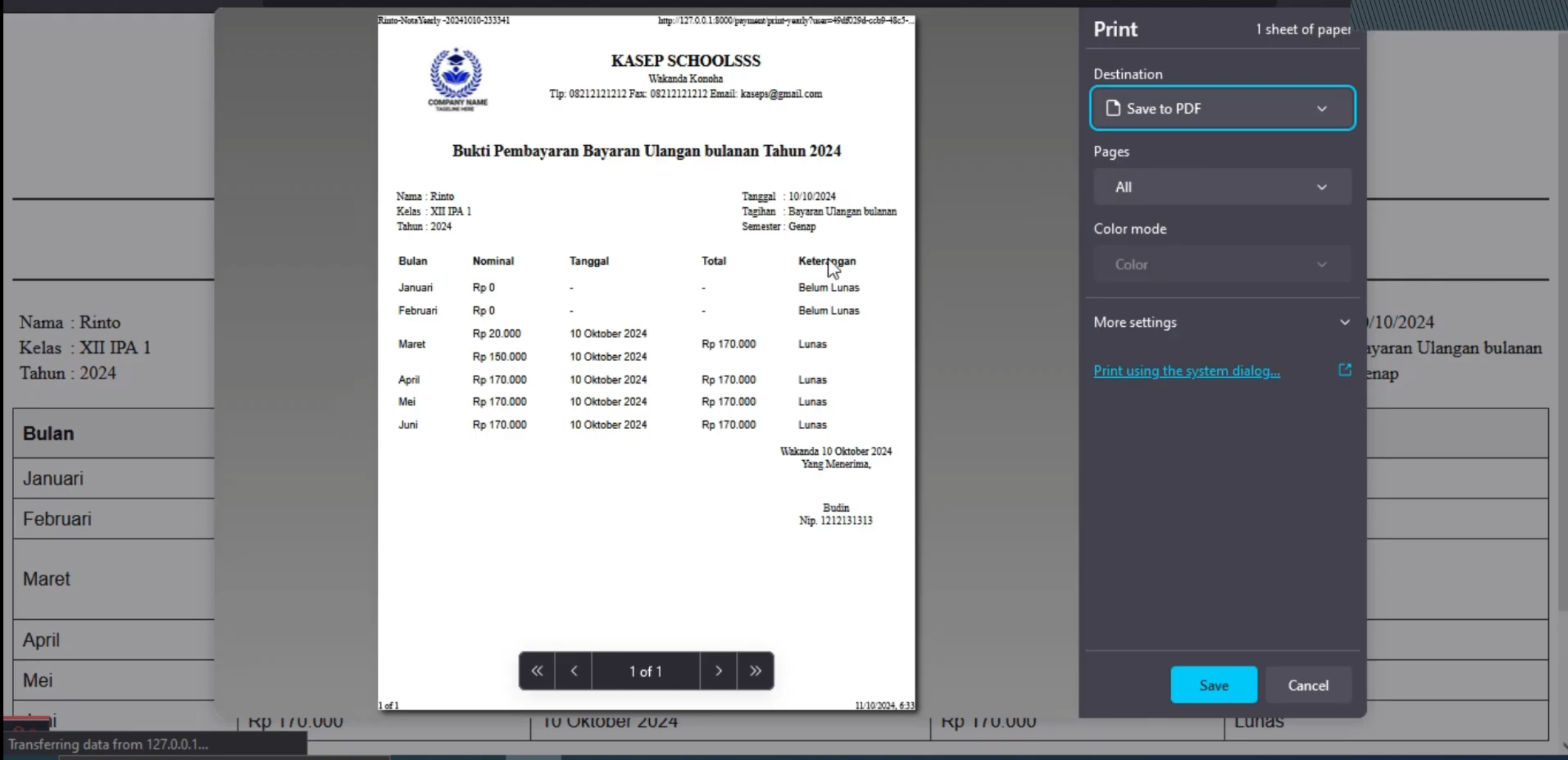The width and height of the screenshot is (1568, 760).
Task: Click the Bukti Pembayaran title in preview
Action: pyautogui.click(x=646, y=151)
